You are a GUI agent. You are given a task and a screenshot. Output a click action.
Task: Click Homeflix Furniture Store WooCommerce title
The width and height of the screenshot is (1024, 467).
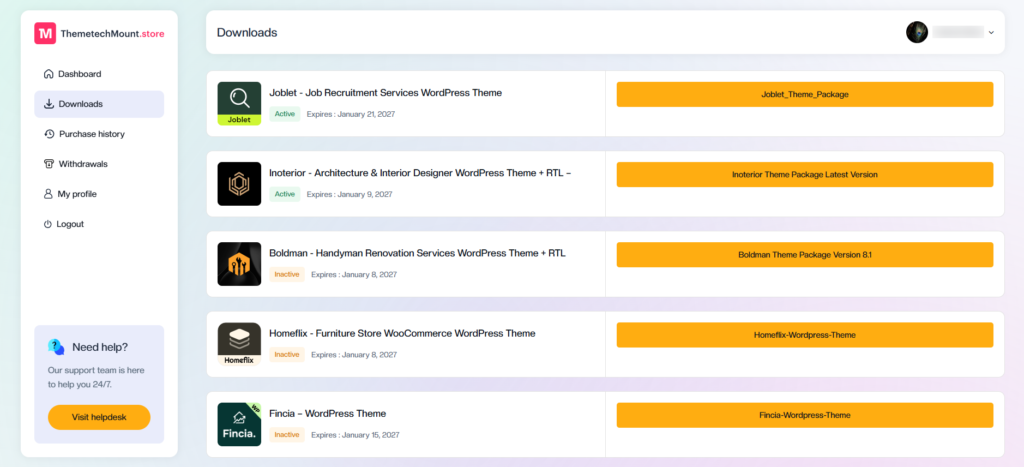coord(402,333)
